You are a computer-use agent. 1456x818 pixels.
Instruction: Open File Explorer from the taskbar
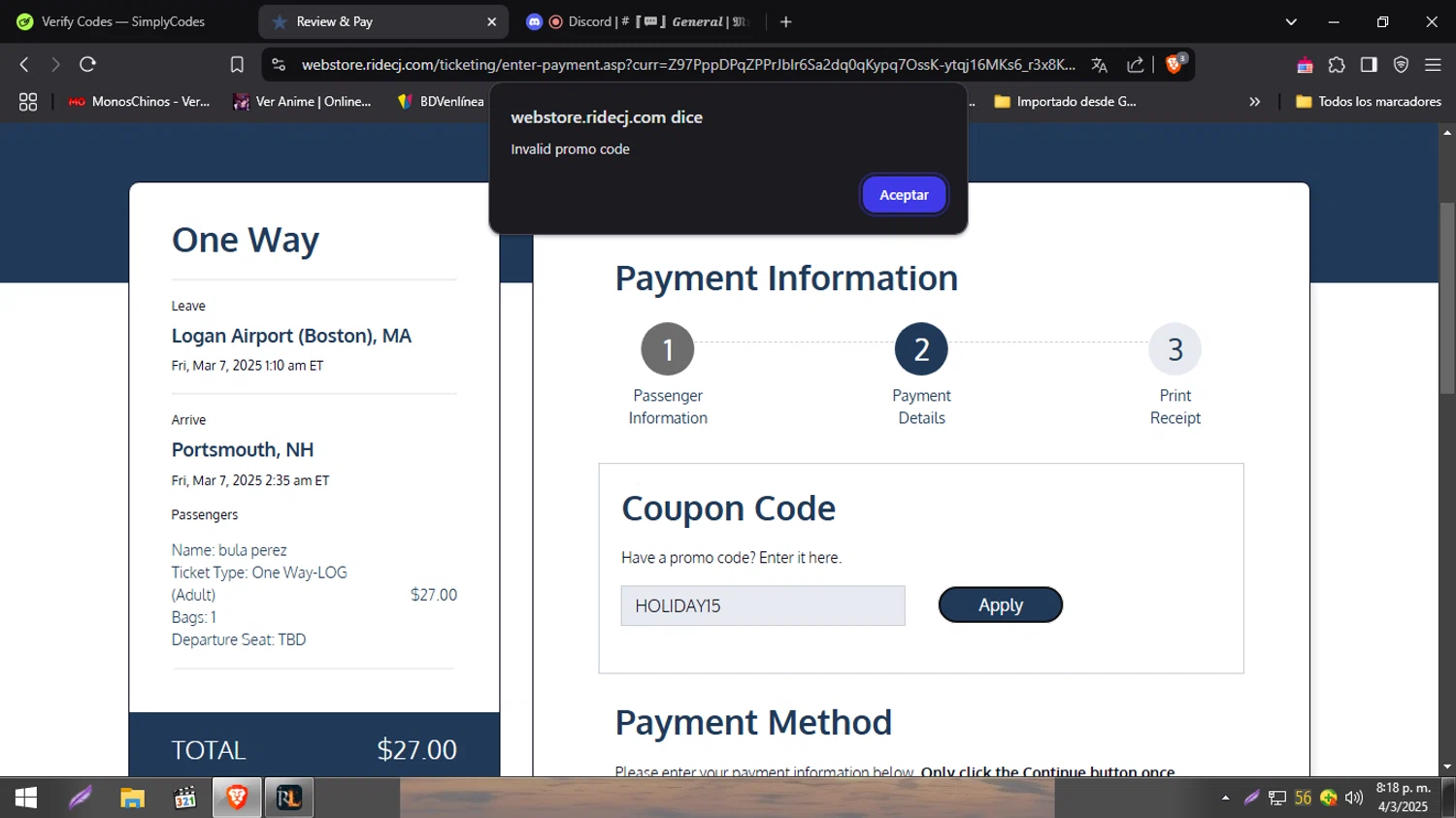click(132, 798)
